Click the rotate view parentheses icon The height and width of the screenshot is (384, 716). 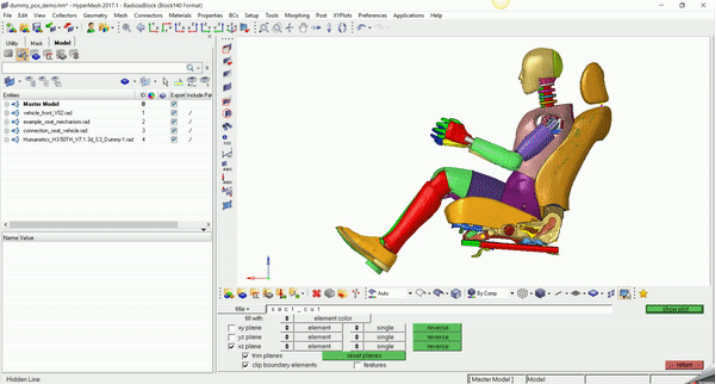coord(342,28)
